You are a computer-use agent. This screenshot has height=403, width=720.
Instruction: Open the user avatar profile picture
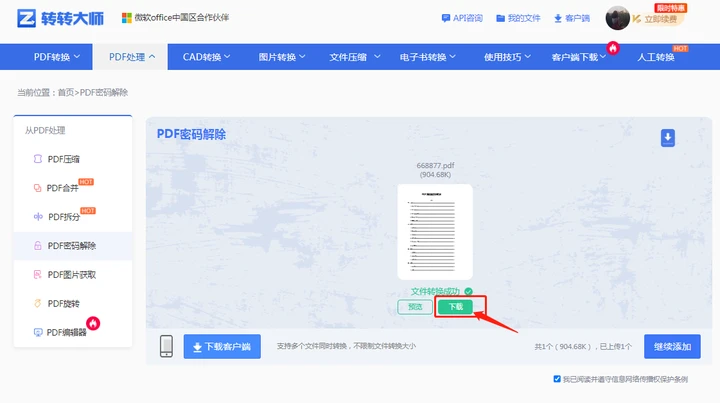pos(617,18)
